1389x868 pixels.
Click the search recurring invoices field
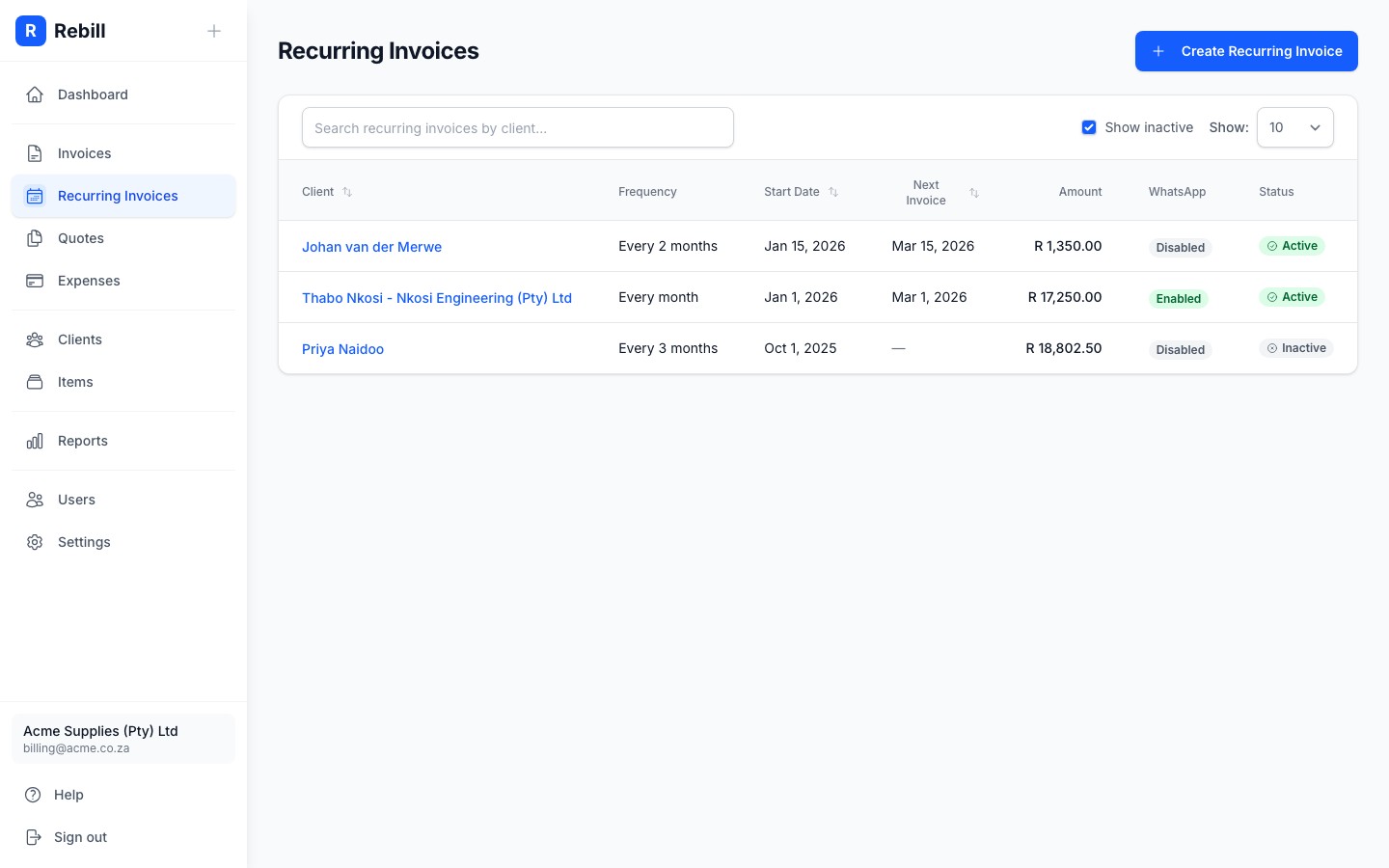pyautogui.click(x=518, y=127)
